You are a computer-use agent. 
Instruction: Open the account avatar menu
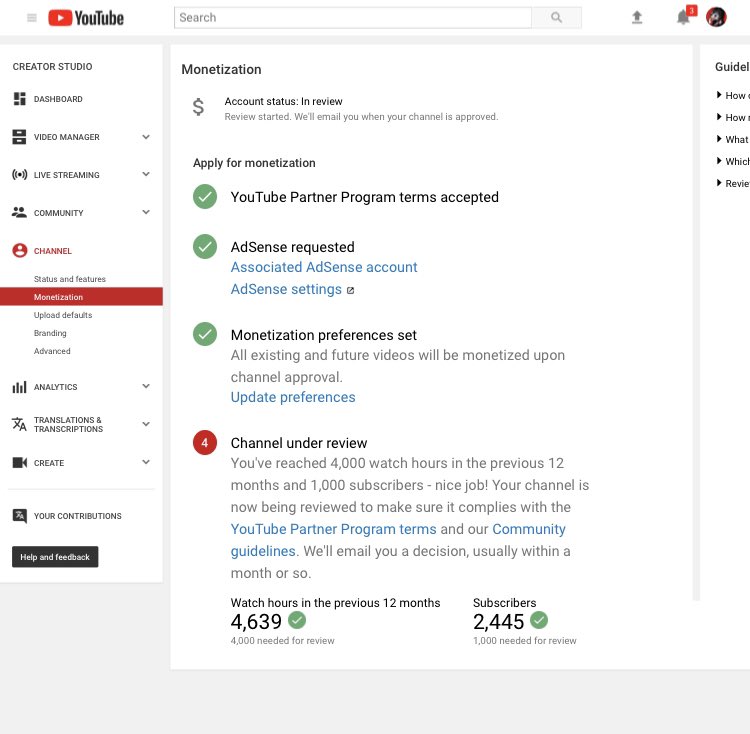(716, 18)
